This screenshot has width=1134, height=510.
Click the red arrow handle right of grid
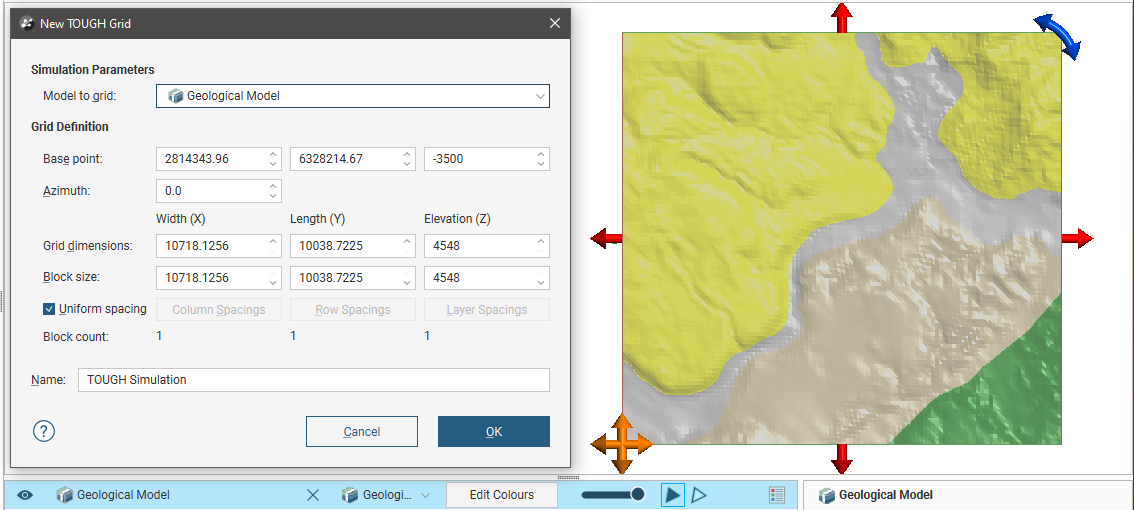(1077, 238)
